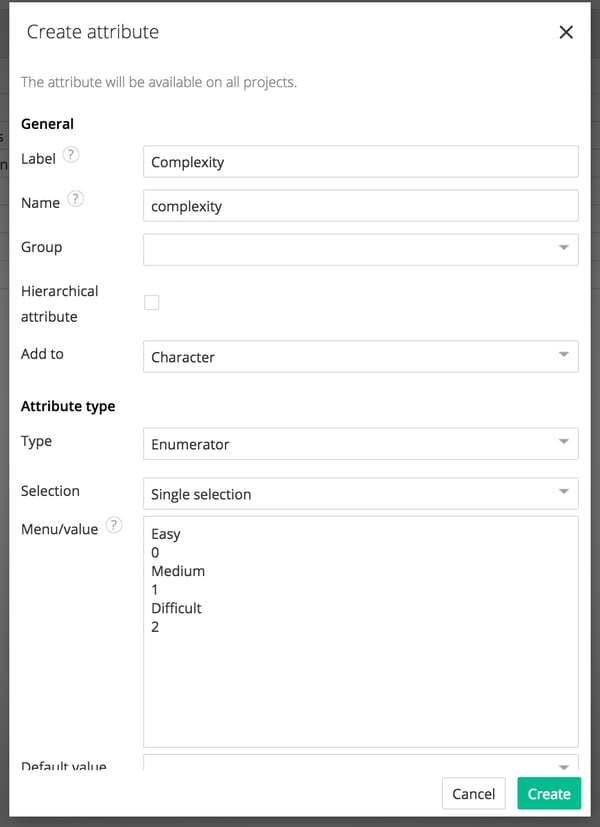Show help for Menu/value field

click(114, 525)
